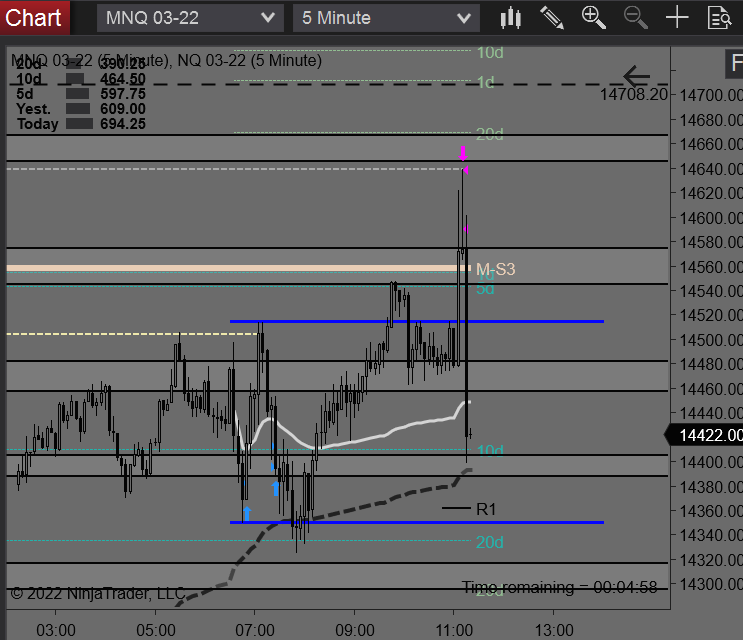Click the zoom out magnifier icon
Screen dimensions: 743x640
[x=635, y=18]
